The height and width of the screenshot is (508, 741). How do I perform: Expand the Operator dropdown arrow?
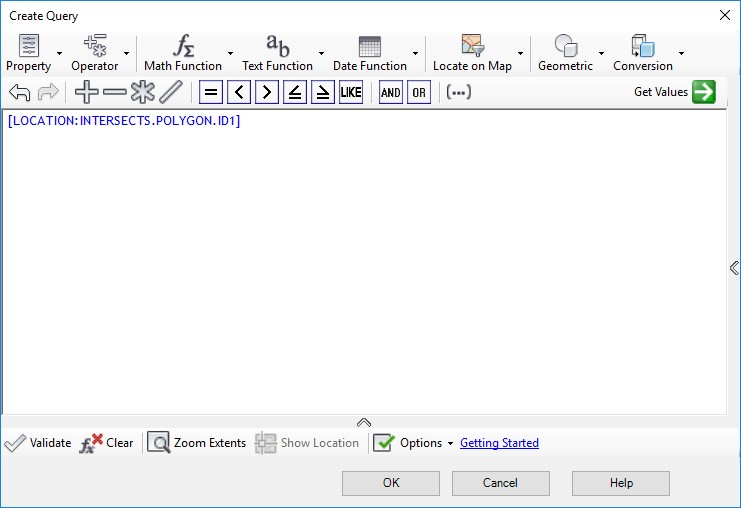click(126, 53)
